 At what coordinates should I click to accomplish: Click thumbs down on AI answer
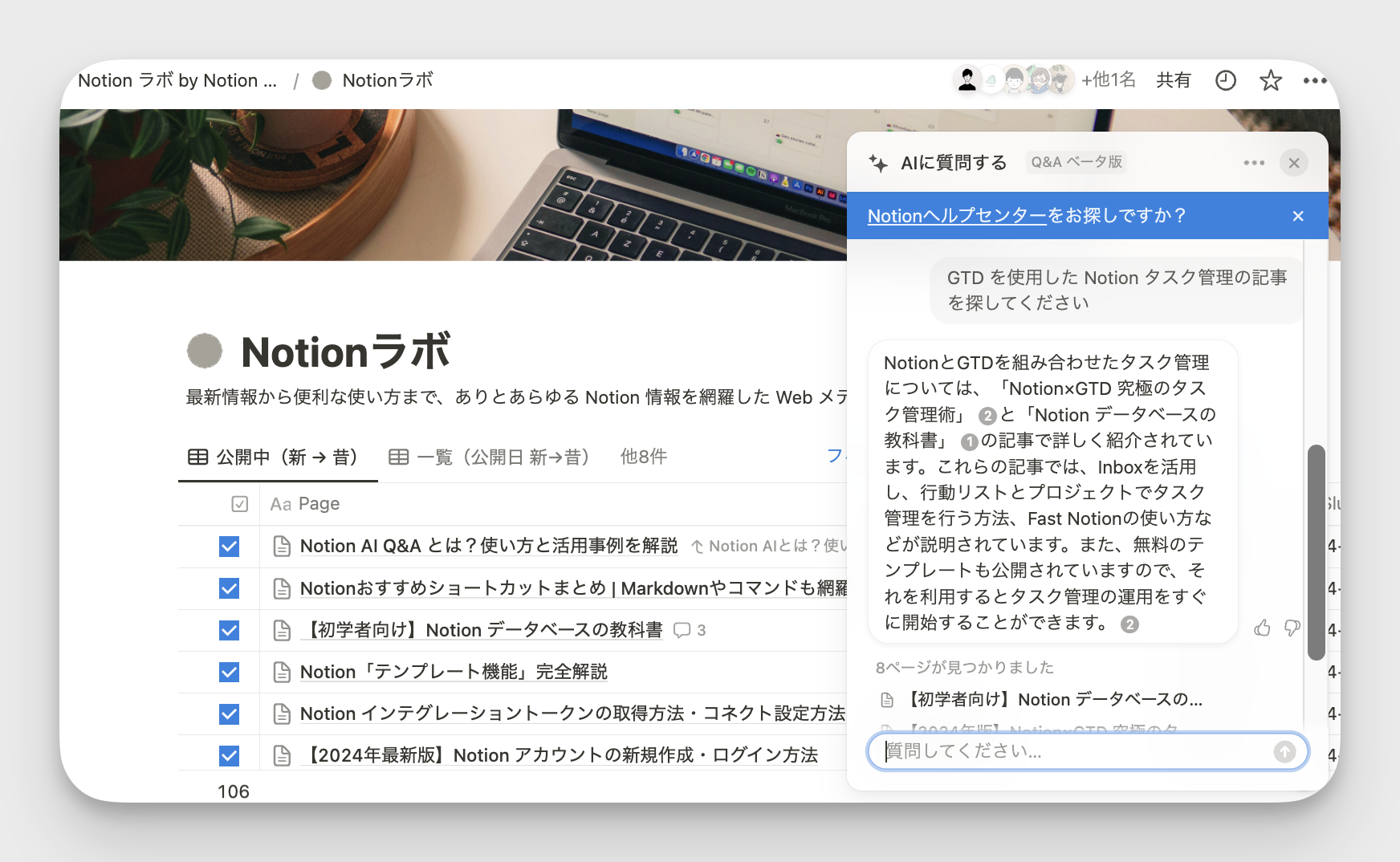(1292, 628)
